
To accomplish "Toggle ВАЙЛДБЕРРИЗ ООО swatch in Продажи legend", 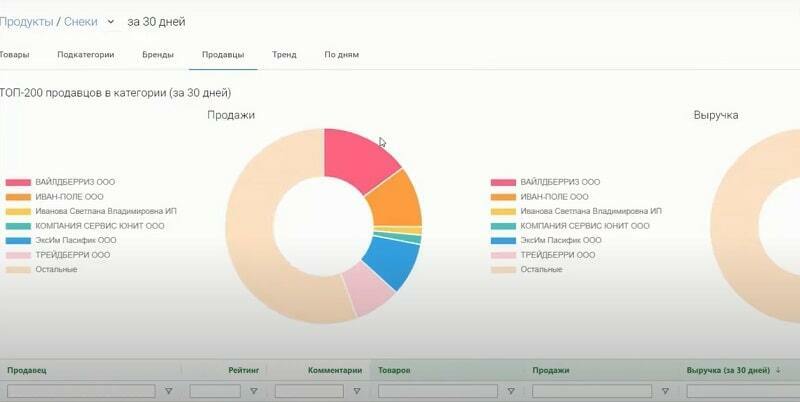I will click(18, 182).
